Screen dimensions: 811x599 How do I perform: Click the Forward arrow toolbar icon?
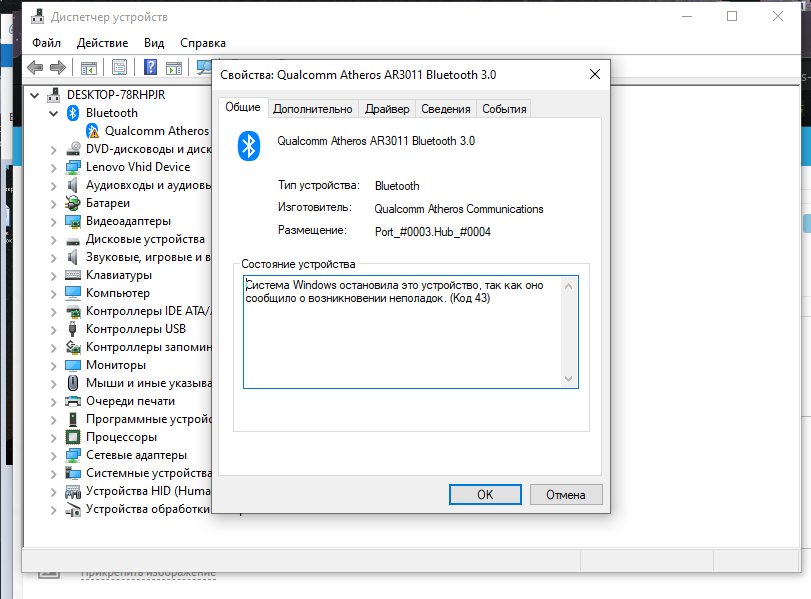(x=58, y=67)
